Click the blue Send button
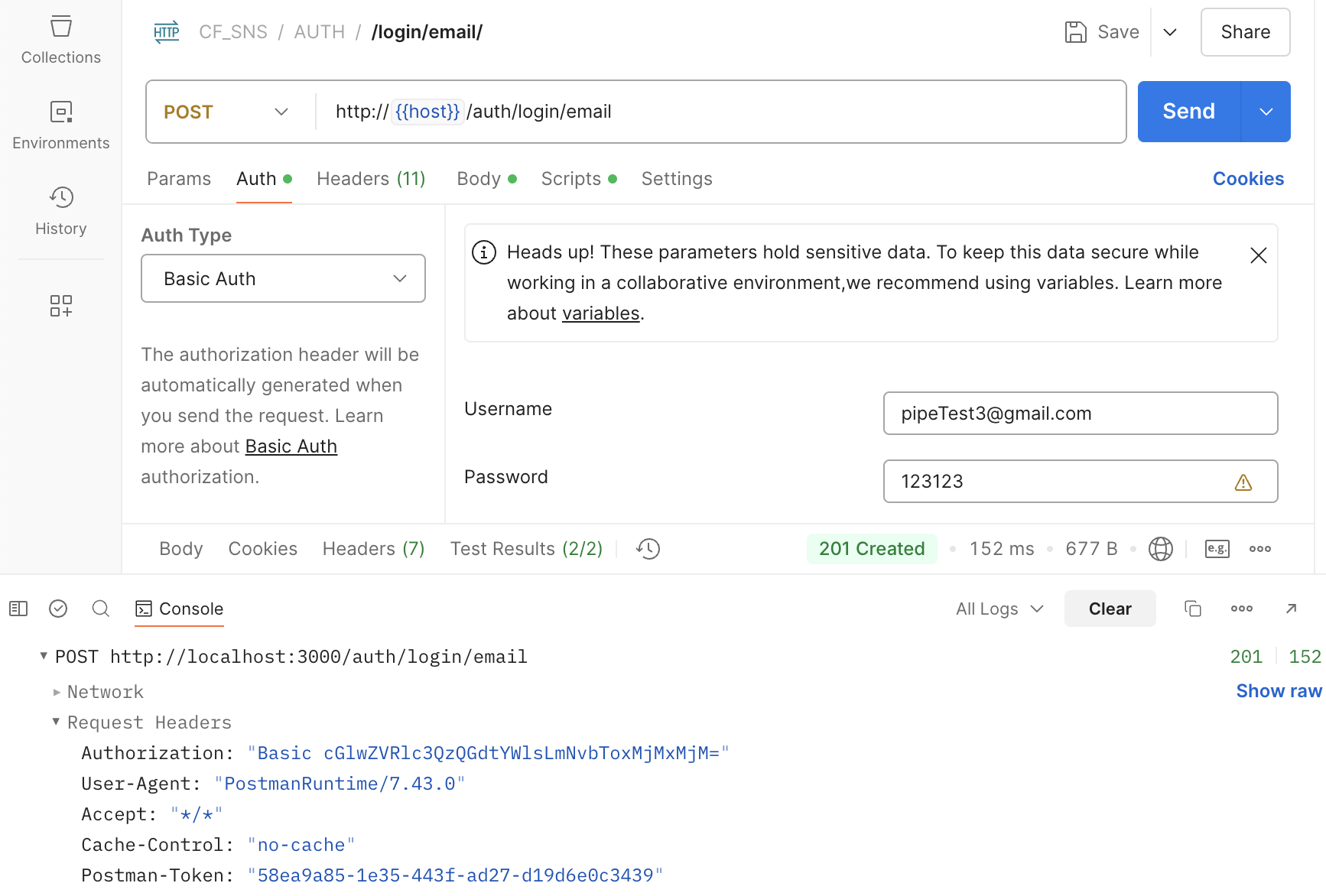The height and width of the screenshot is (896, 1326). tap(1188, 112)
